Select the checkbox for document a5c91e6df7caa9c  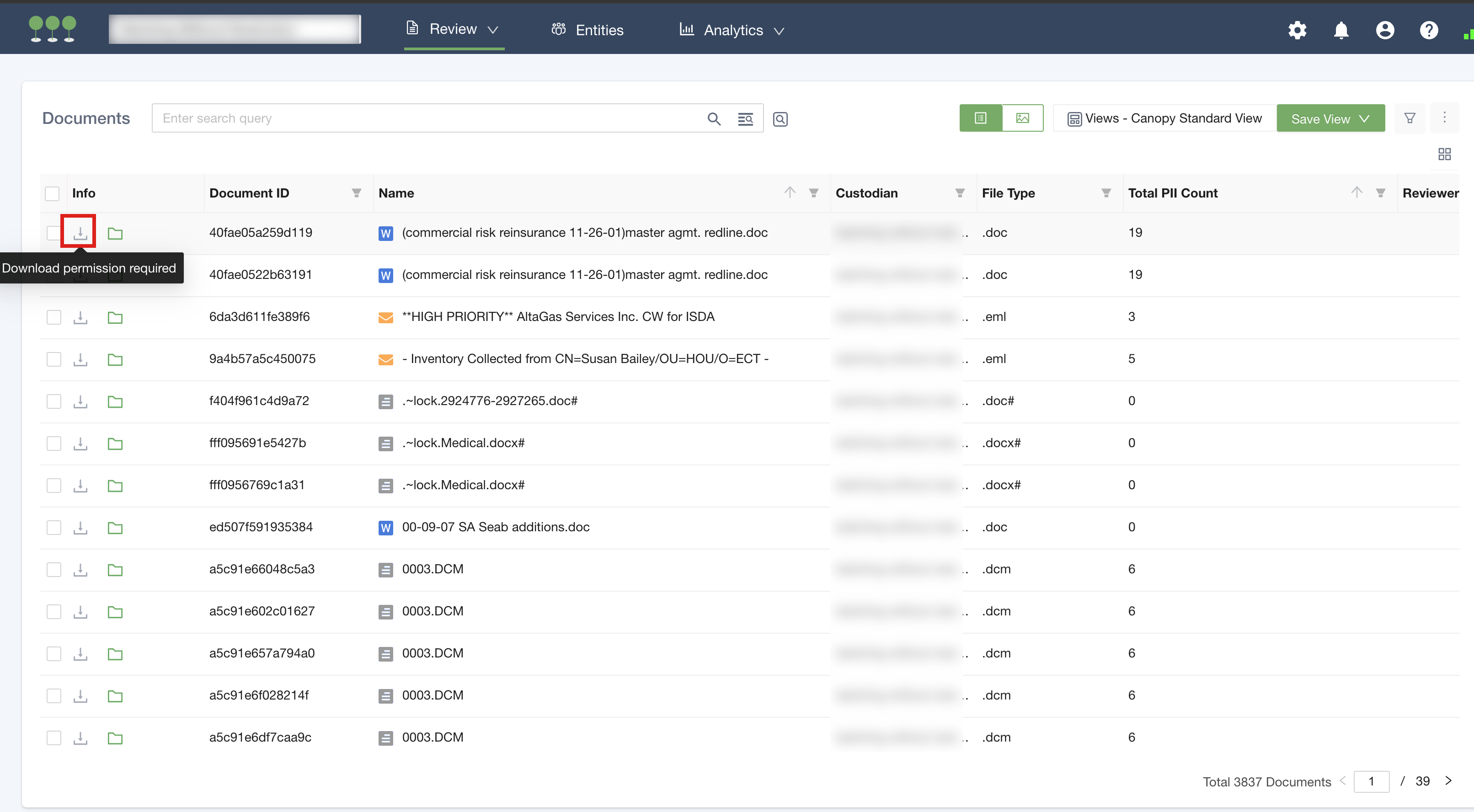(x=54, y=737)
